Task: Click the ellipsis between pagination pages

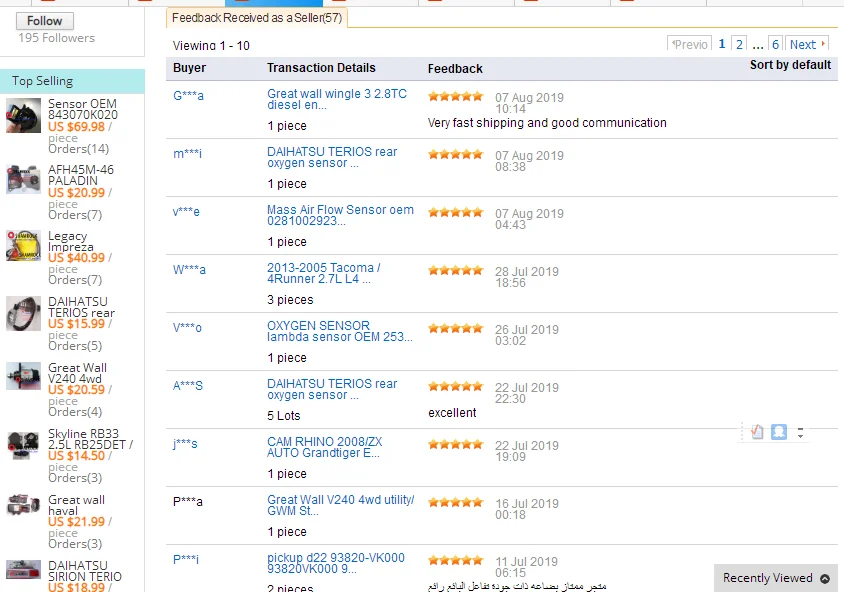Action: tap(757, 44)
